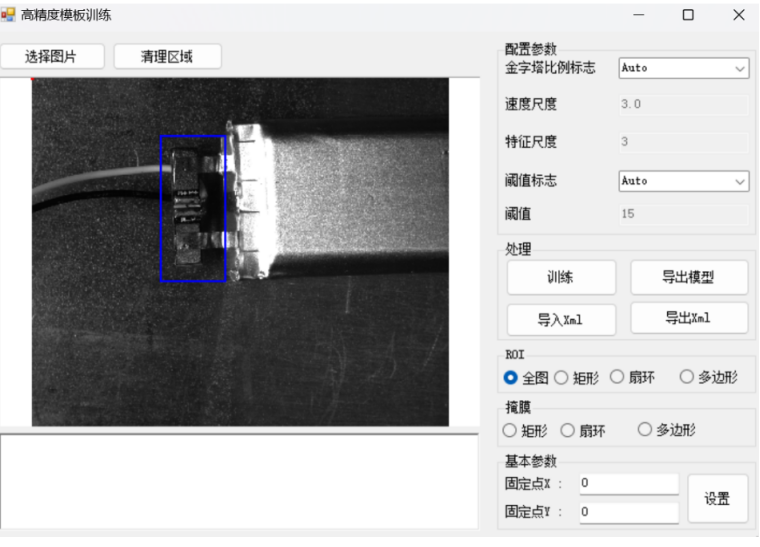This screenshot has height=547, width=760.
Task: Select the 全图 ROI radio button
Action: pos(511,377)
